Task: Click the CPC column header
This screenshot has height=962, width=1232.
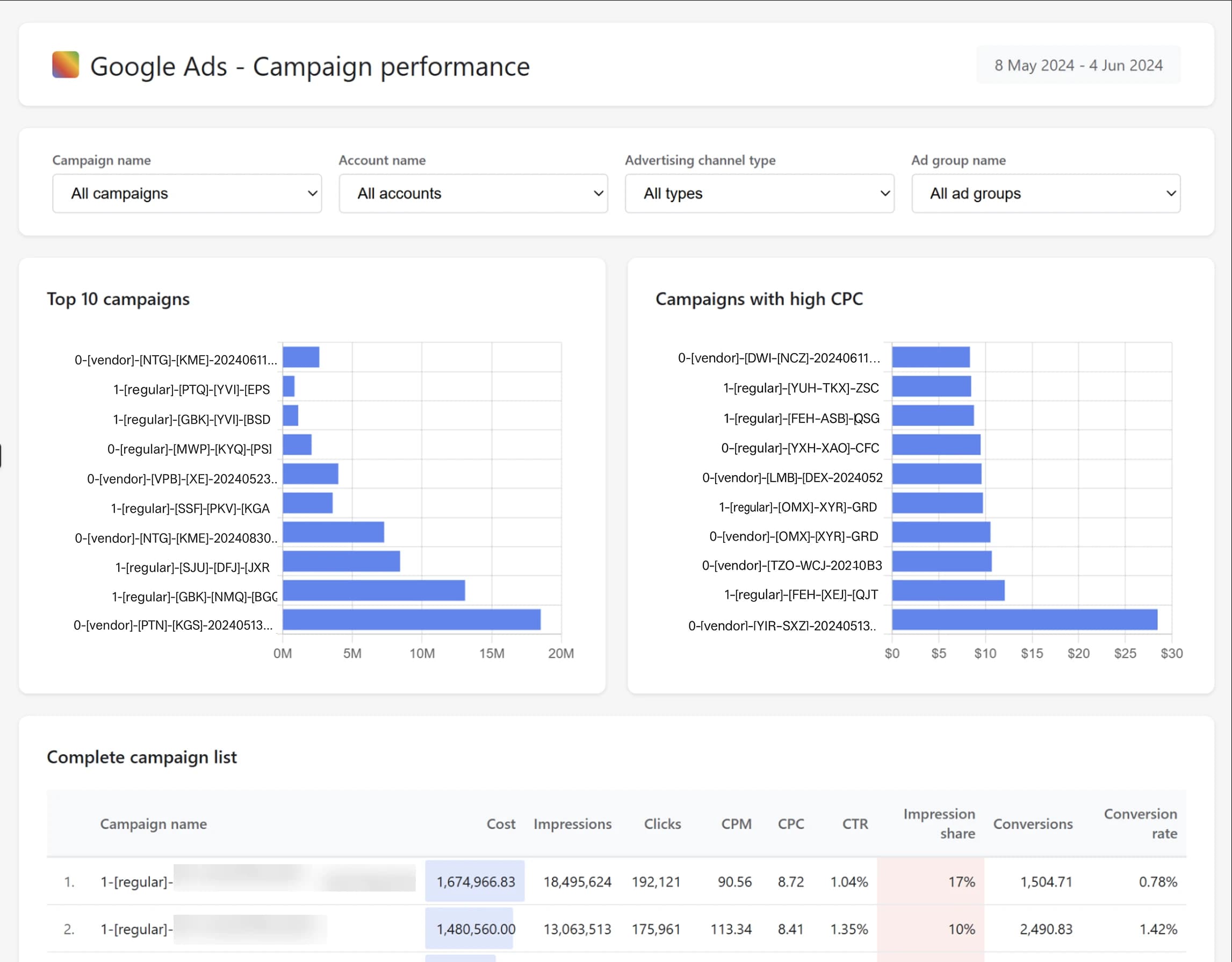Action: 791,824
